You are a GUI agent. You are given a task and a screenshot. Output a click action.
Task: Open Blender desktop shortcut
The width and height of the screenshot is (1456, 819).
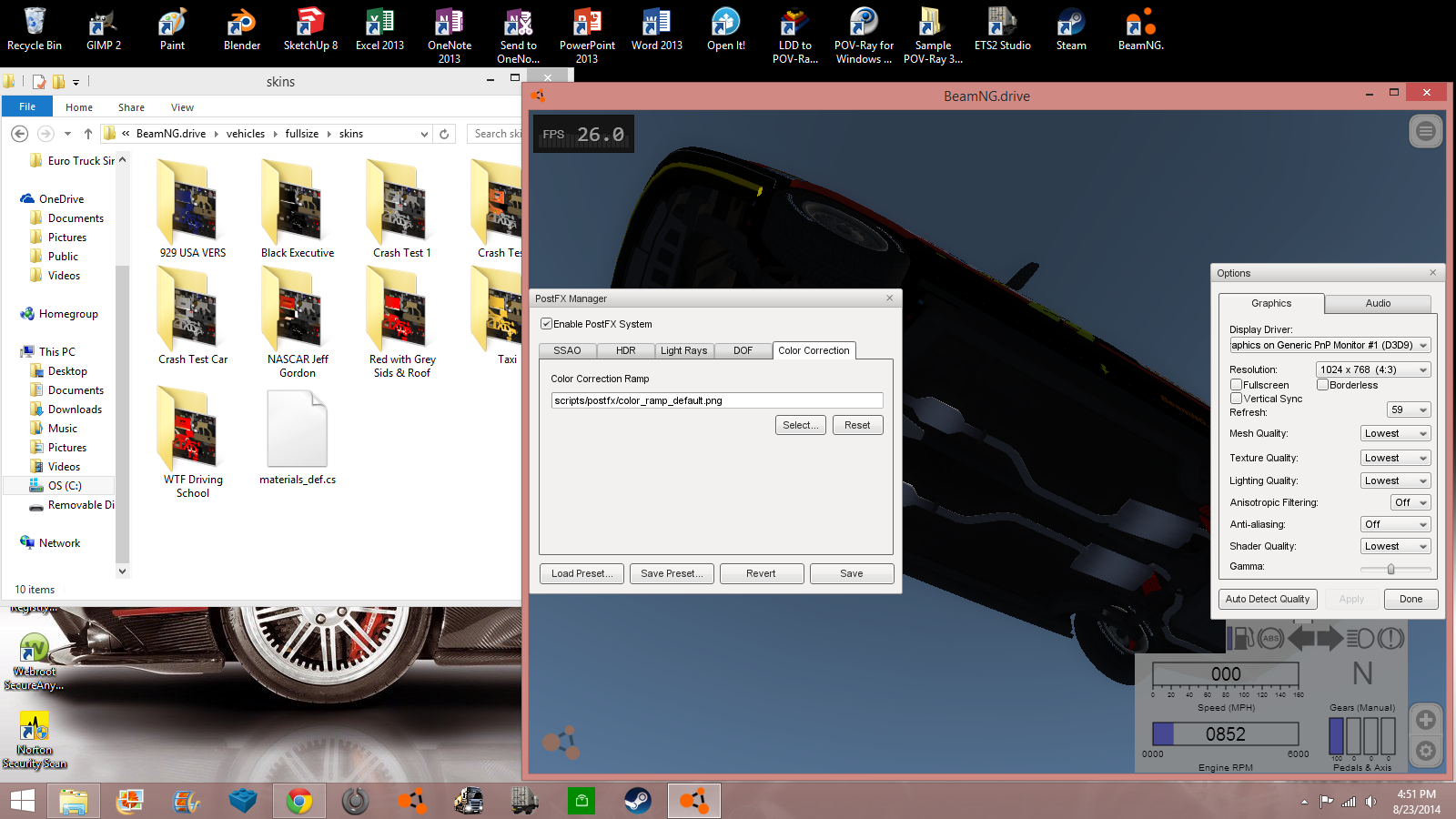242,29
